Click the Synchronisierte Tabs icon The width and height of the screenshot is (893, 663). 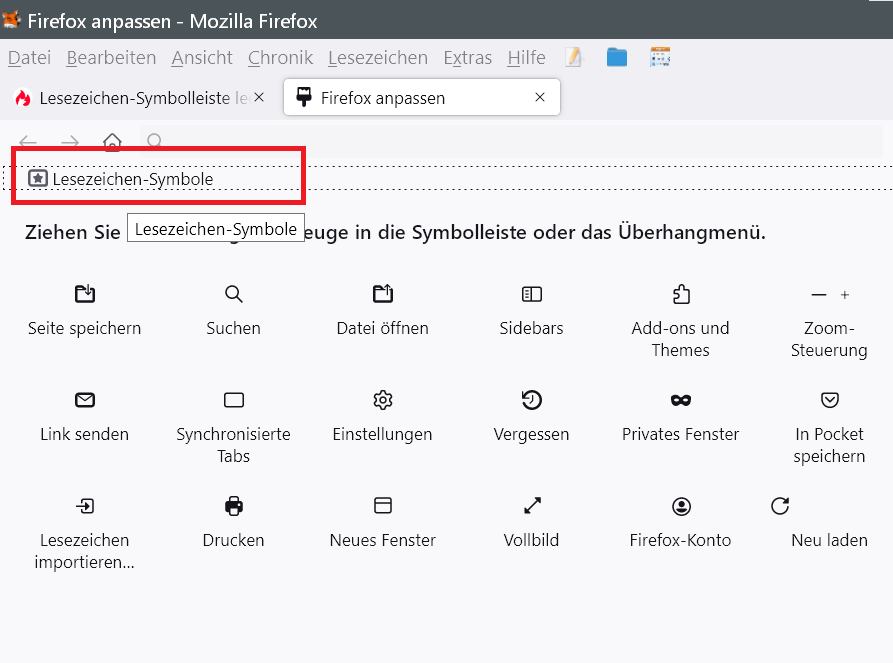point(234,400)
